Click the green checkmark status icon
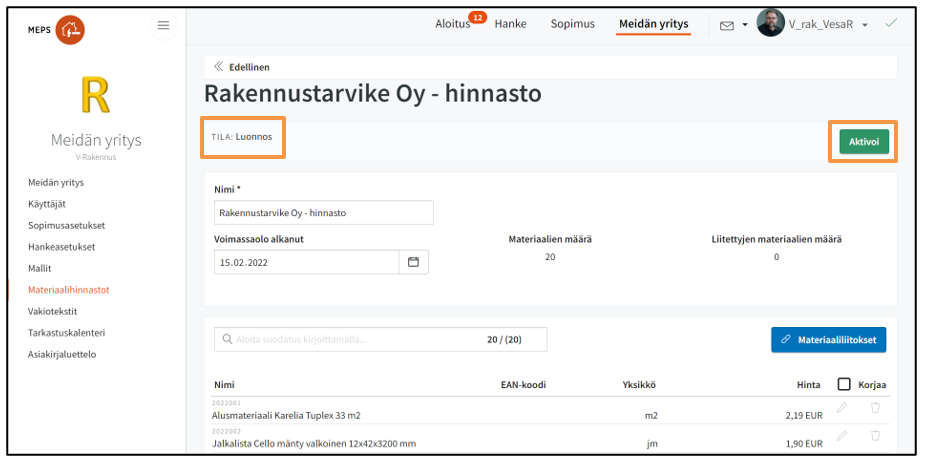This screenshot has width=925, height=463. pyautogui.click(x=891, y=23)
